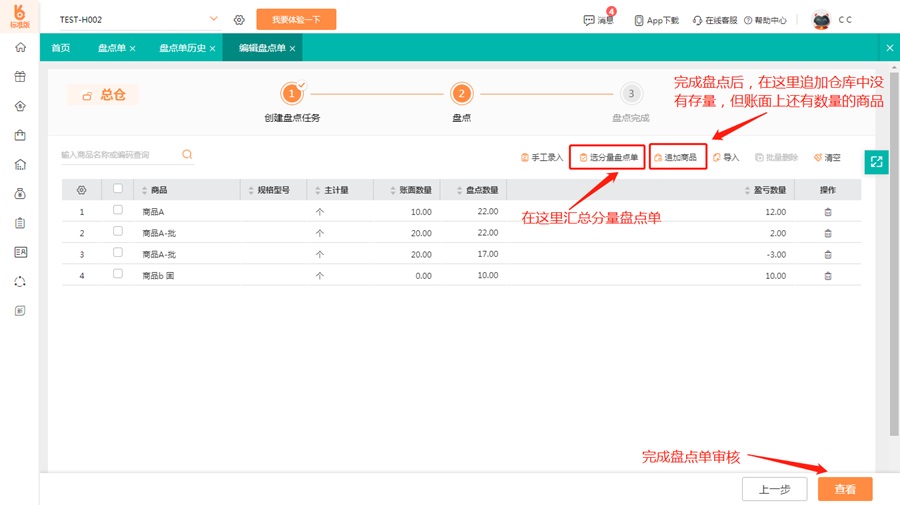This screenshot has height=505, width=900.
Task: Click 追加商品 add product button
Action: [x=677, y=157]
